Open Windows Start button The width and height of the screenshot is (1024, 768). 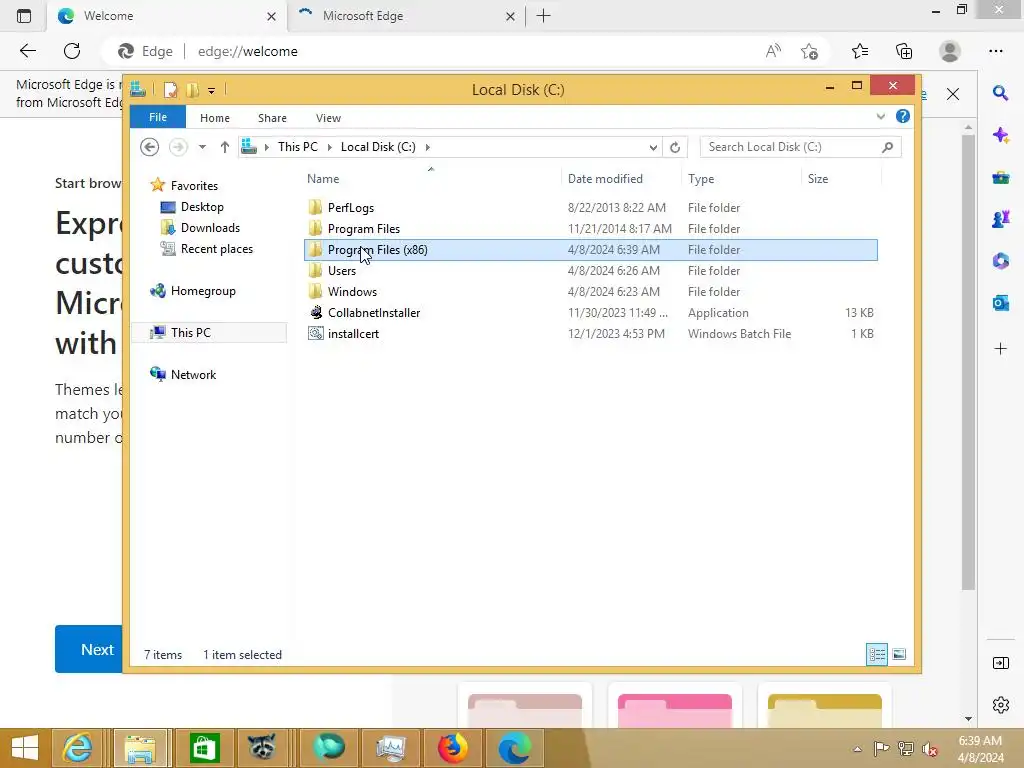point(25,748)
